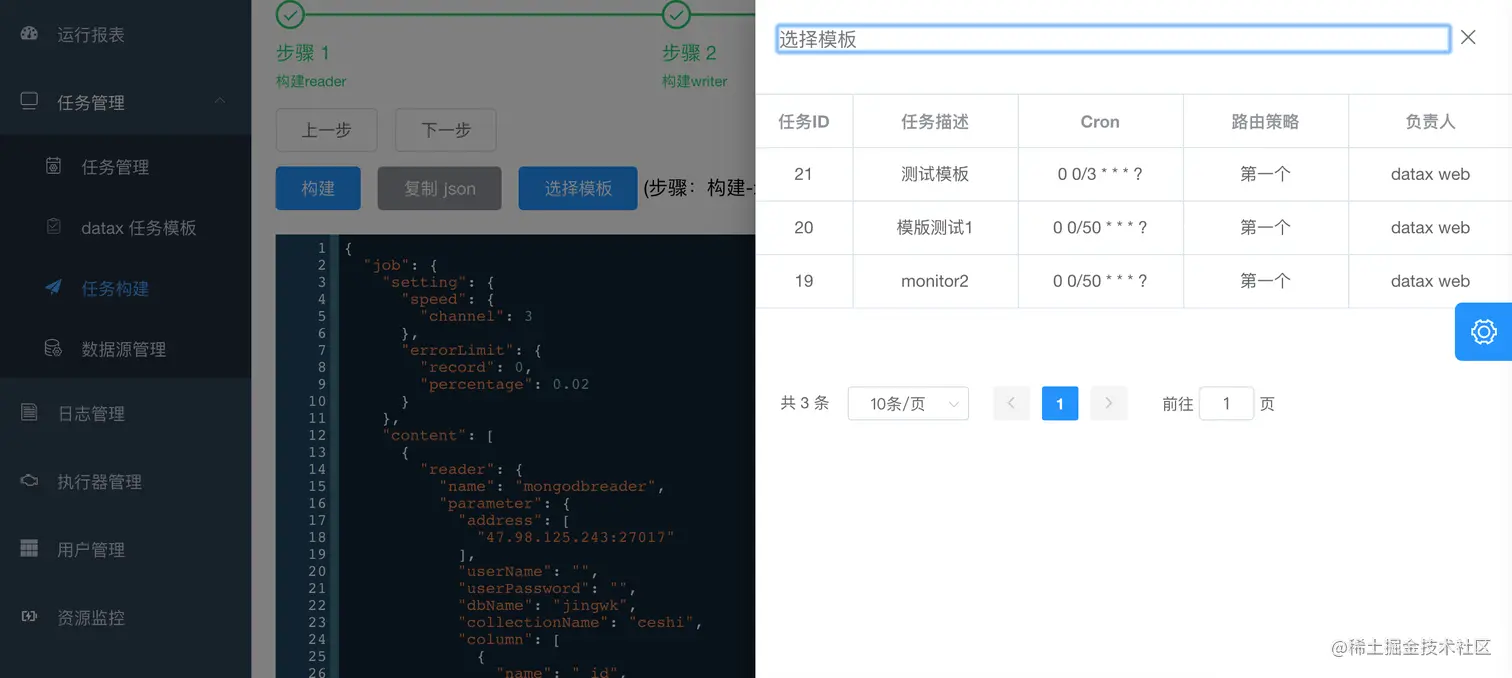Select template row with ID 21
Image resolution: width=1512 pixels, height=678 pixels.
1134,174
